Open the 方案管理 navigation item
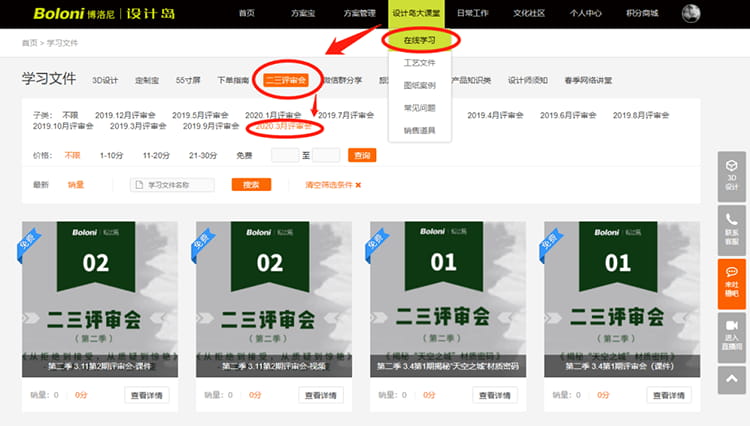This screenshot has width=750, height=426. click(359, 13)
